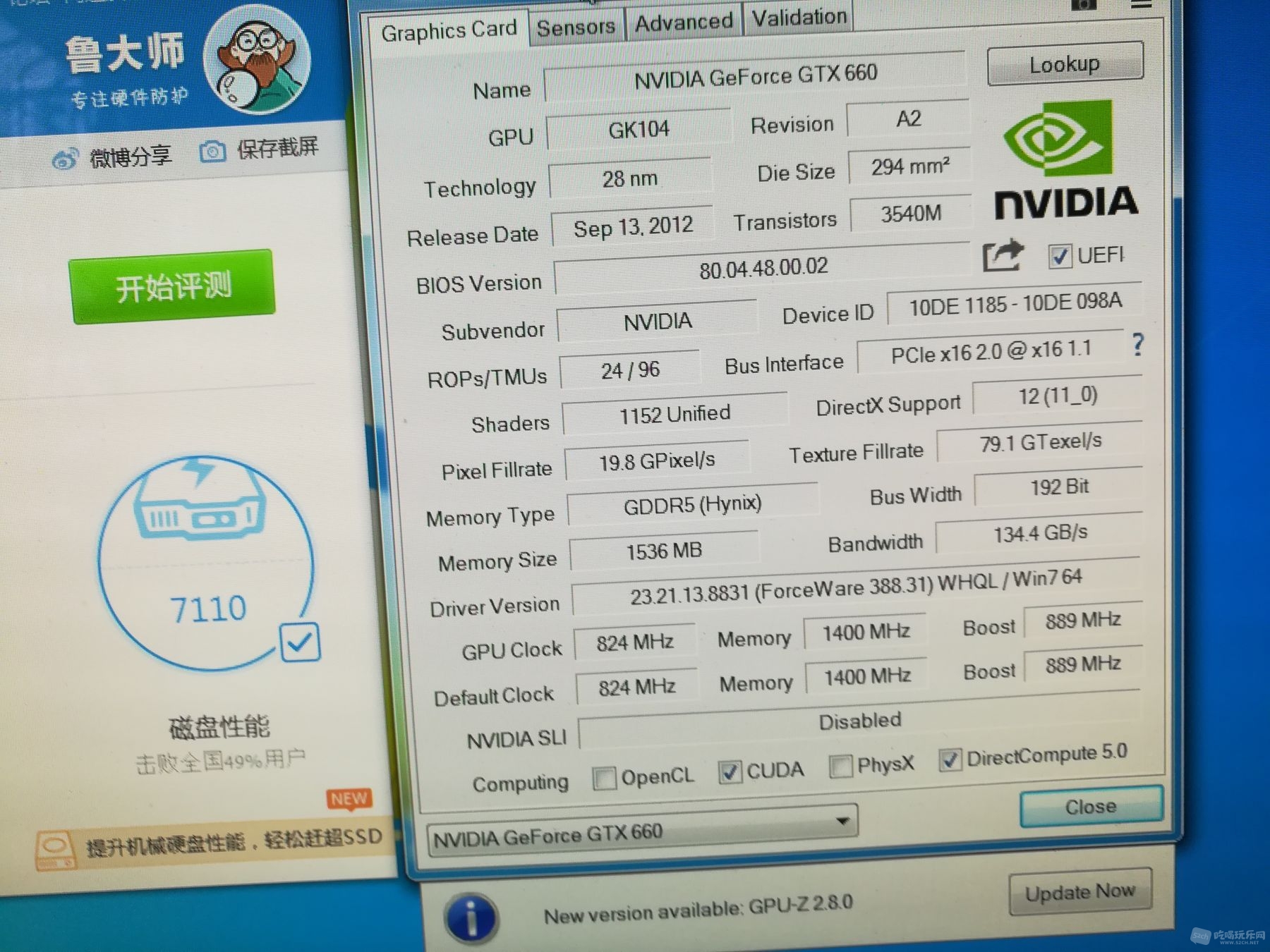Screen dimensions: 1270x952
Task: Click the Texture Fillrate value 79.1 GTexel/s
Action: pyautogui.click(x=1040, y=442)
